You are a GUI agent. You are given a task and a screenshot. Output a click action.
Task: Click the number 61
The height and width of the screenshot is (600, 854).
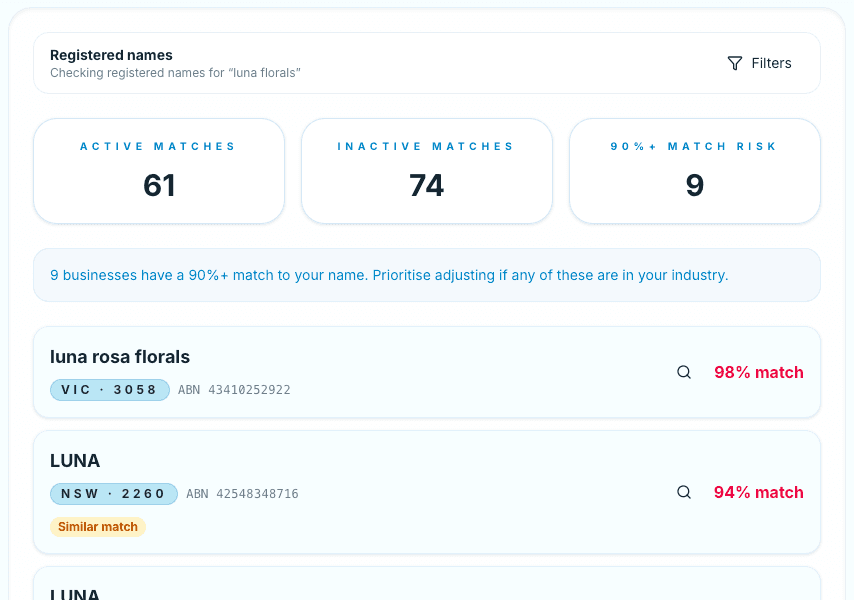click(x=159, y=185)
